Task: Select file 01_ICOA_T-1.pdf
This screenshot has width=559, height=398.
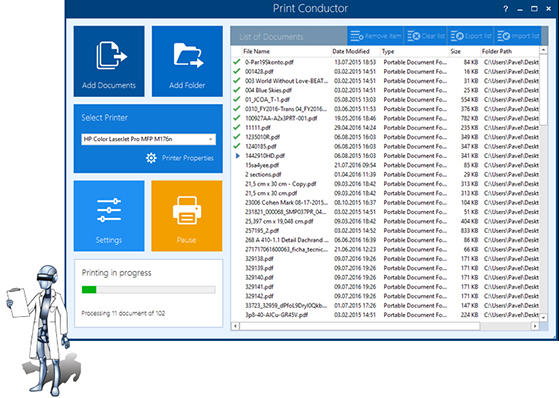Action: (267, 100)
